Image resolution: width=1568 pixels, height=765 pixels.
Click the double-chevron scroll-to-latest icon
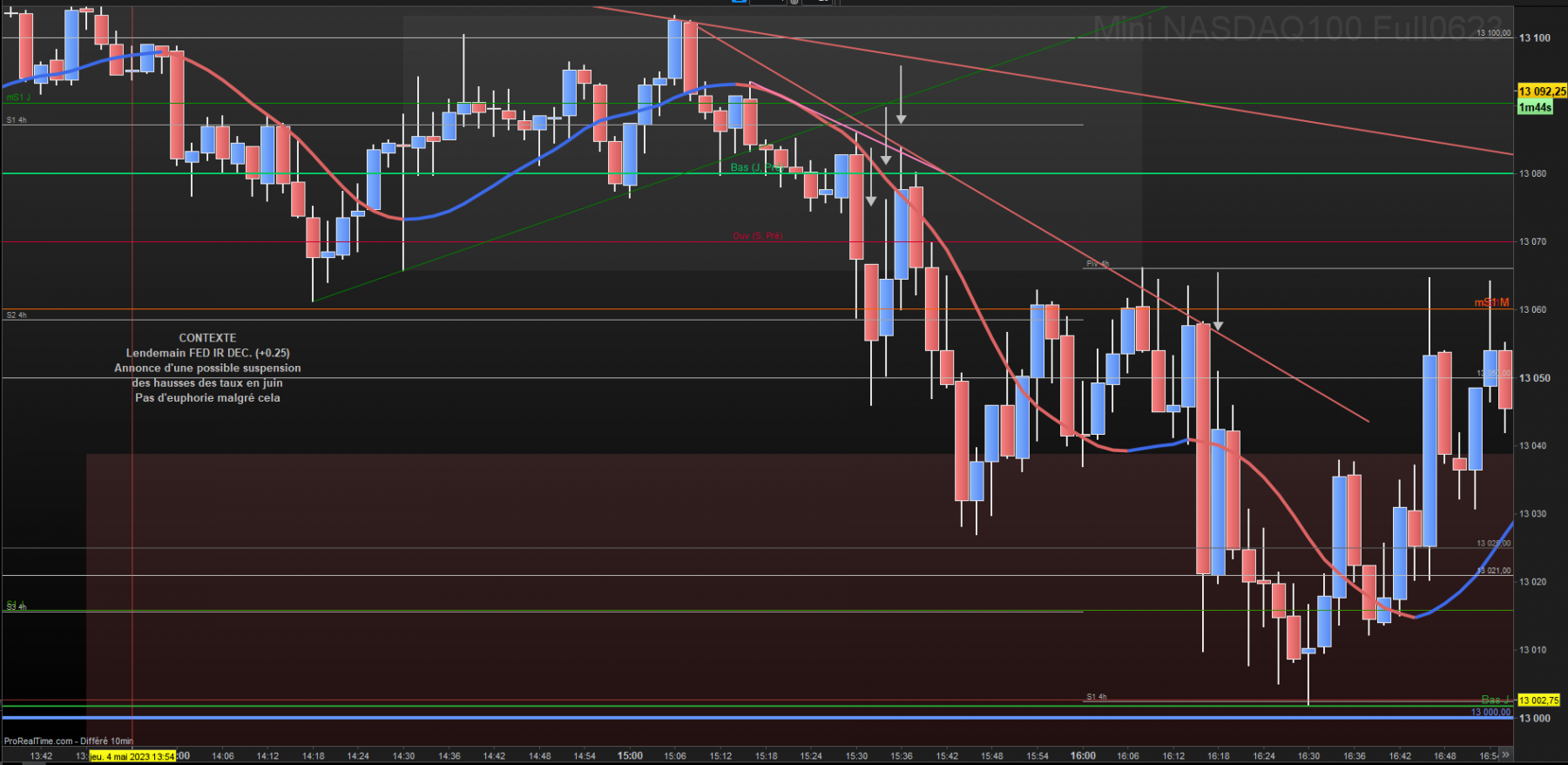[1505, 755]
